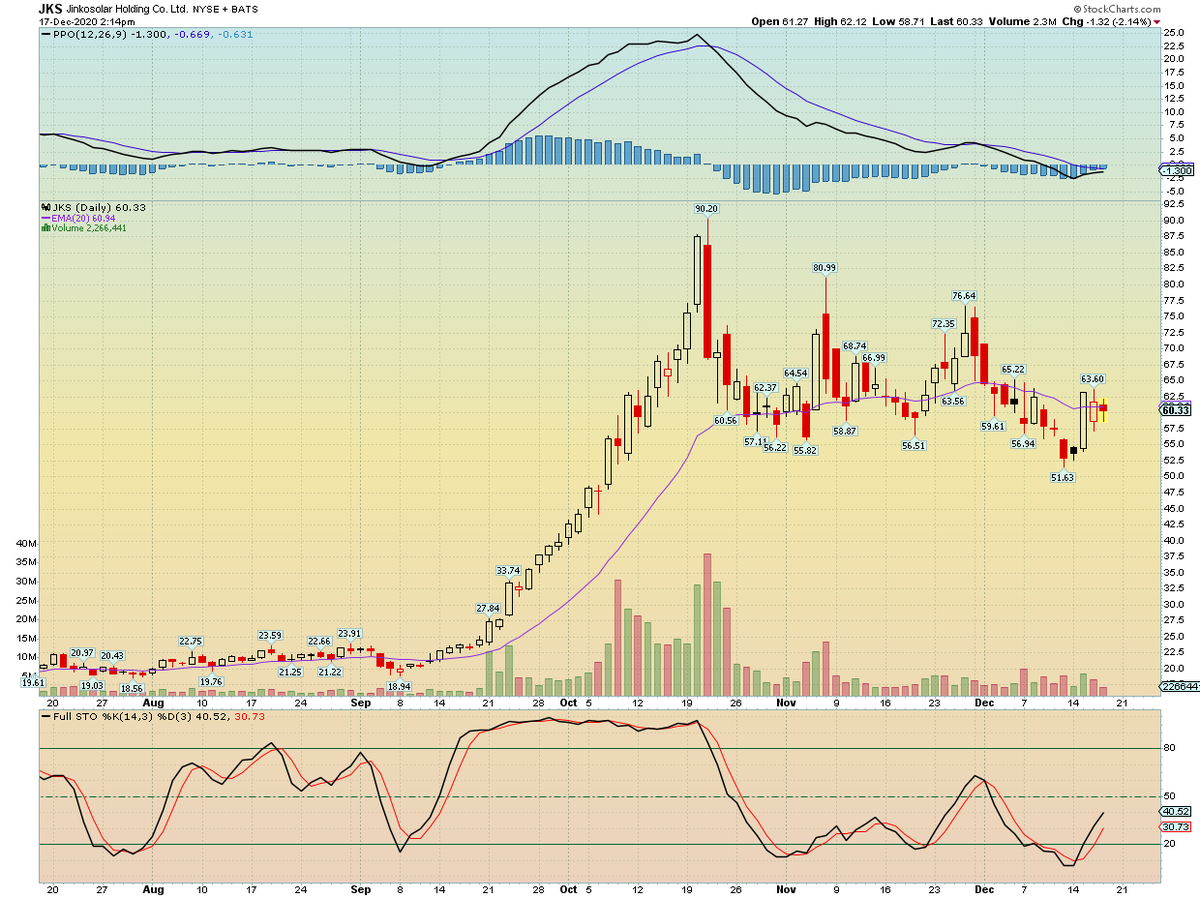Click the 63.60 price label
The image size is (1200, 898).
tap(1092, 379)
